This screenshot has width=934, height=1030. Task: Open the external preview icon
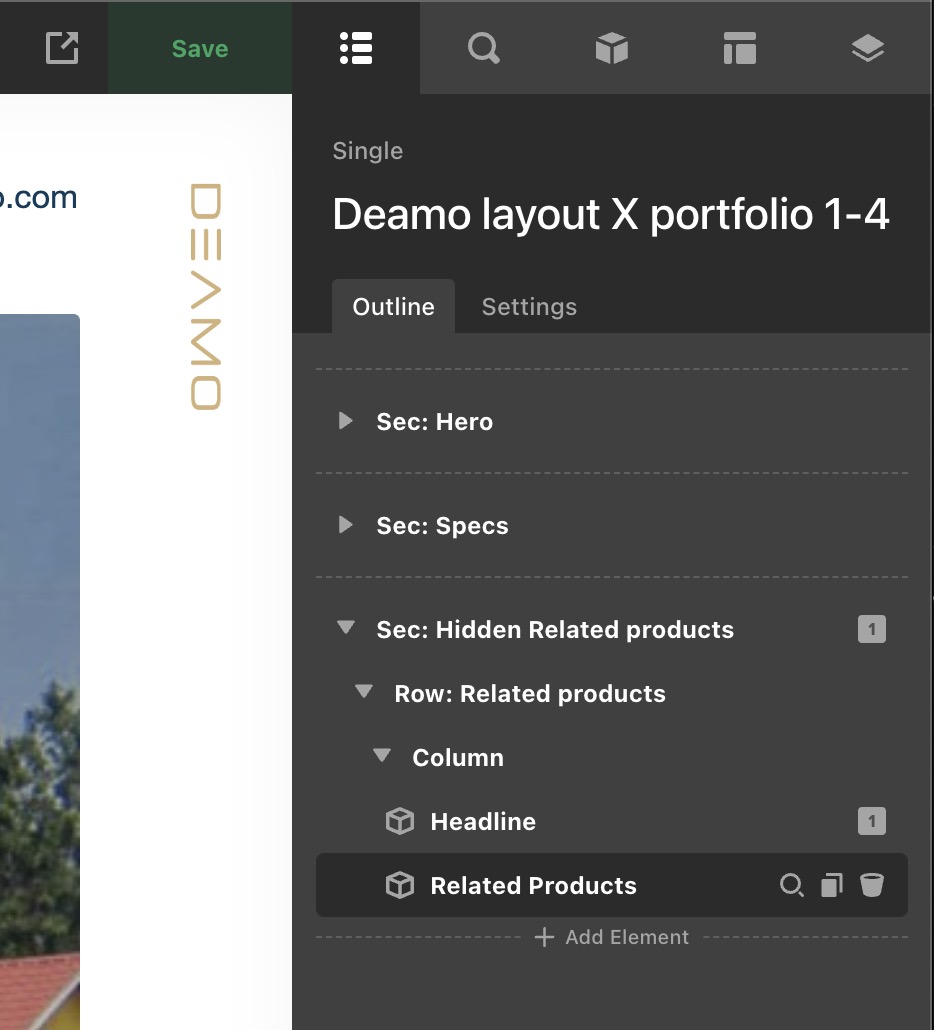(x=62, y=48)
